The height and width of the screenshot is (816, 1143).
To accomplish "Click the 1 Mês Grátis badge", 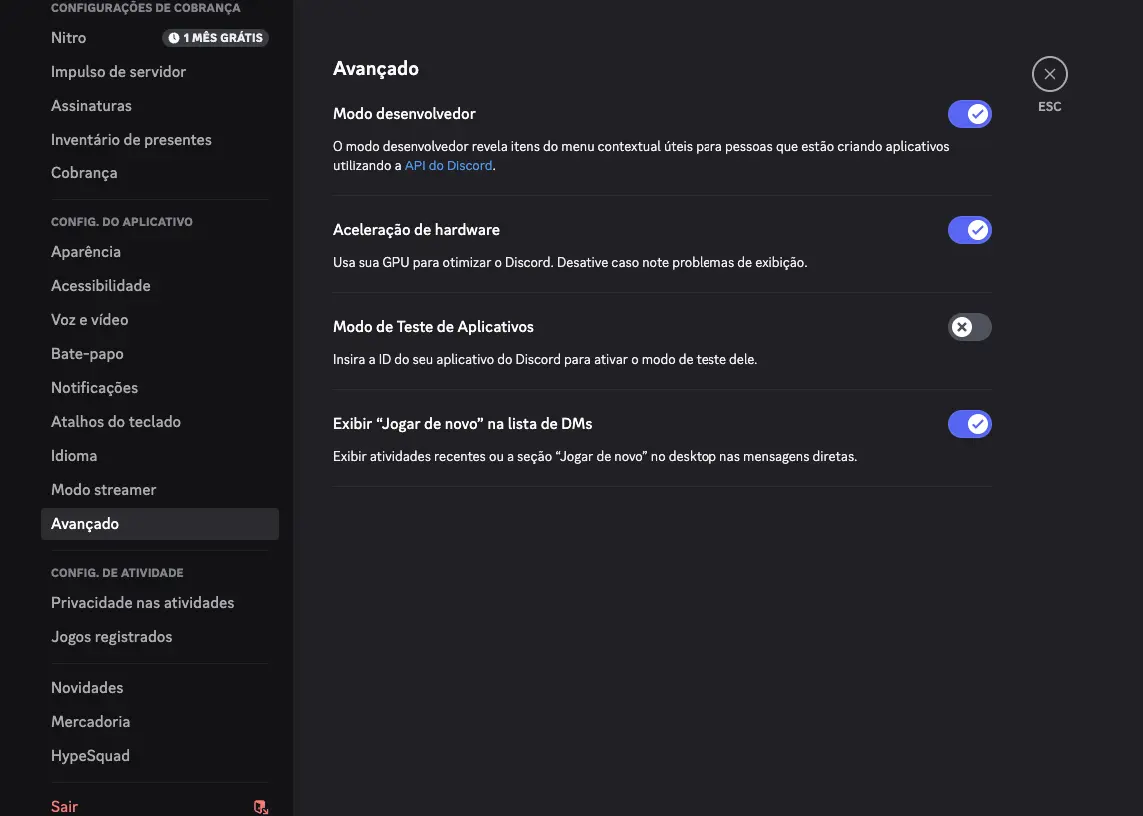I will 216,37.
